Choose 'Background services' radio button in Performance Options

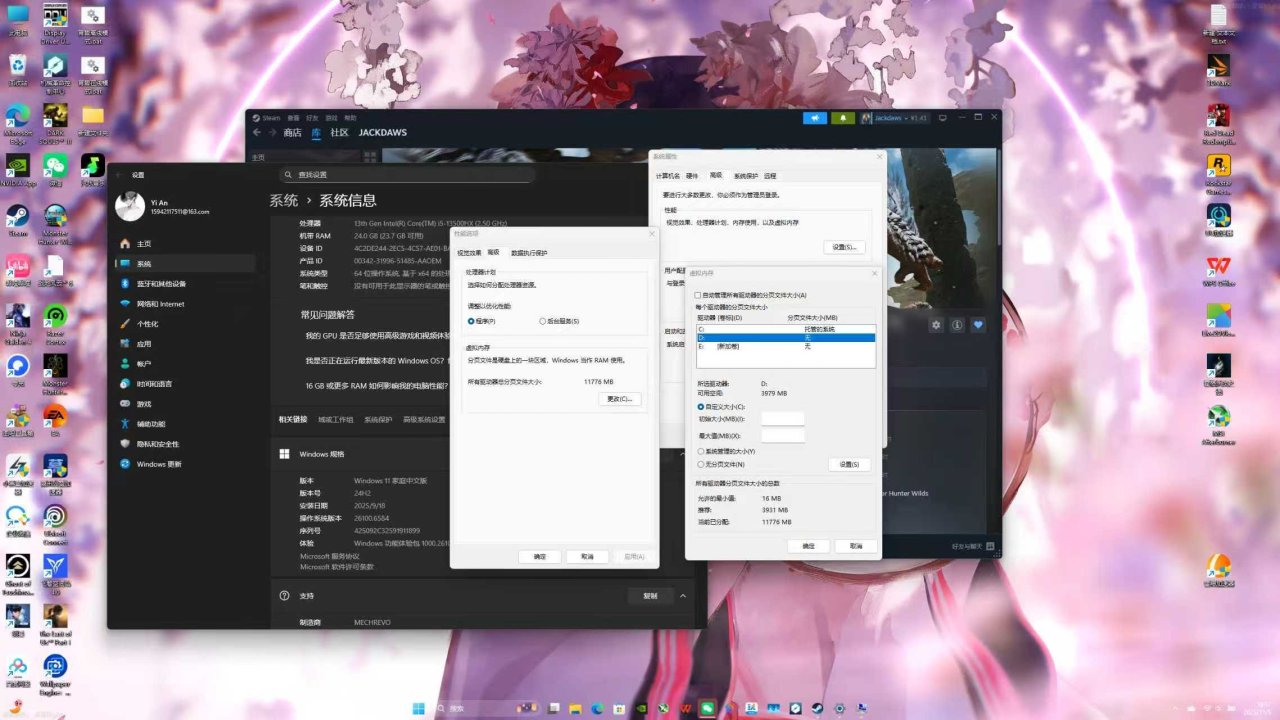(x=543, y=321)
